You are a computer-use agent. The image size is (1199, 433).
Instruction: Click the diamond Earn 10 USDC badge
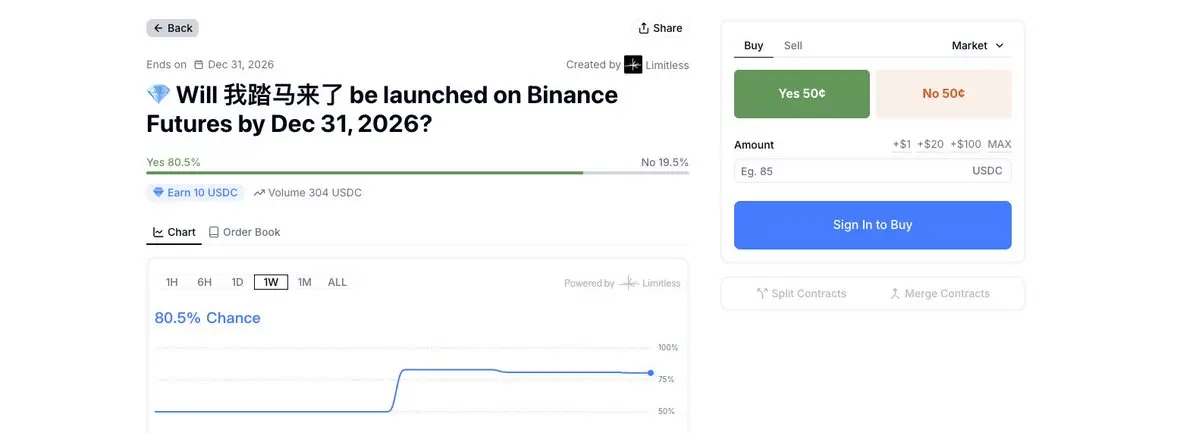[195, 192]
